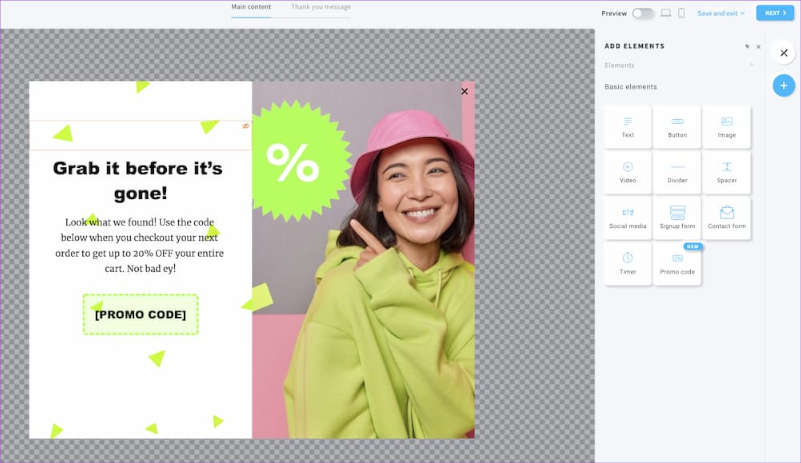Click the blue plus add button
The height and width of the screenshot is (463, 801).
coord(783,85)
